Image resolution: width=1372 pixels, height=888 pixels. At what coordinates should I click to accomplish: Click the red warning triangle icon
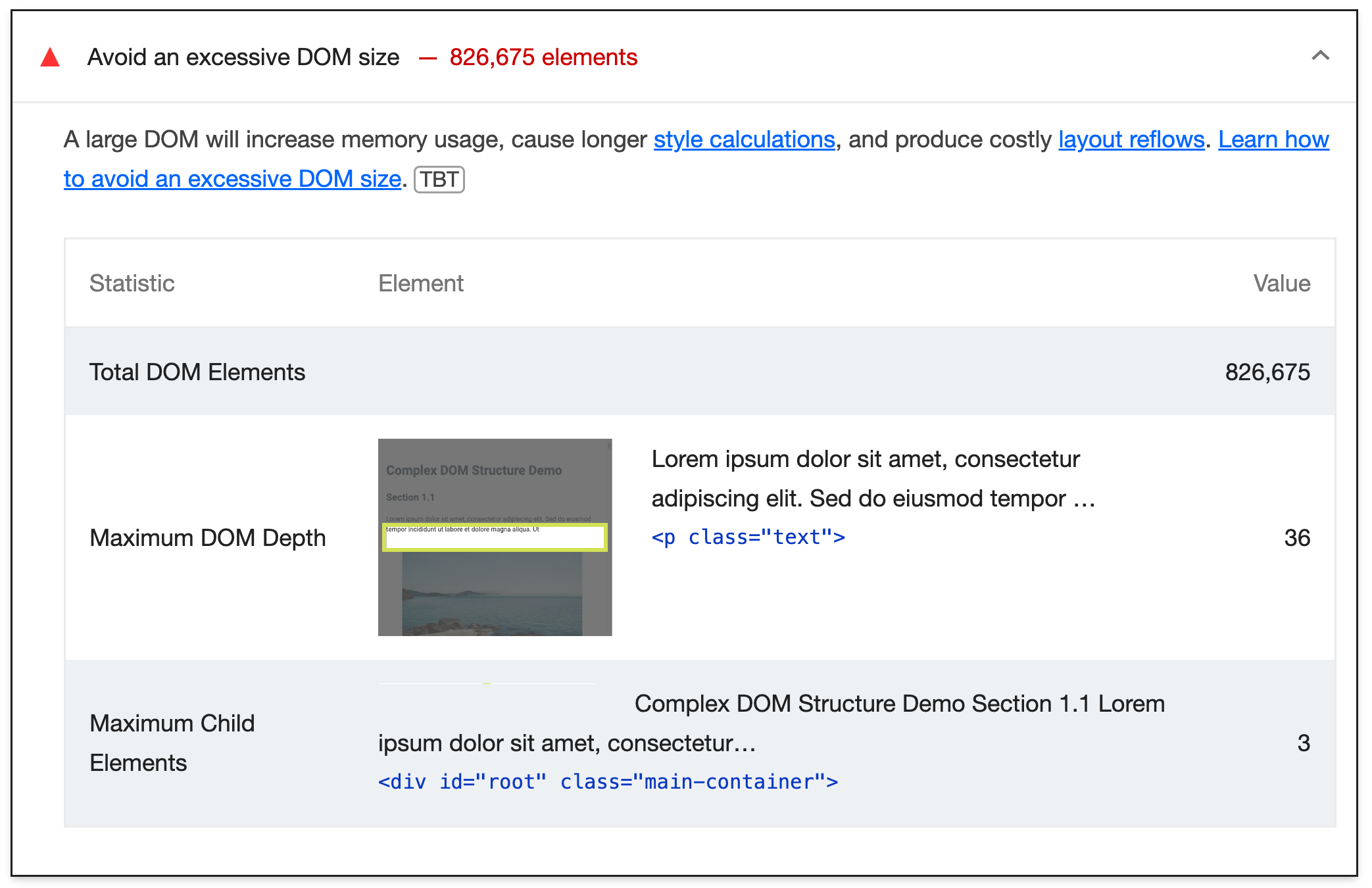(50, 58)
